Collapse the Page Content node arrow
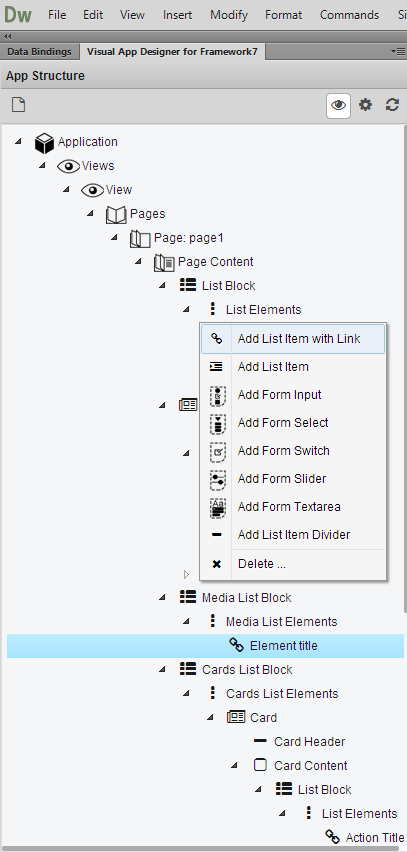 139,261
